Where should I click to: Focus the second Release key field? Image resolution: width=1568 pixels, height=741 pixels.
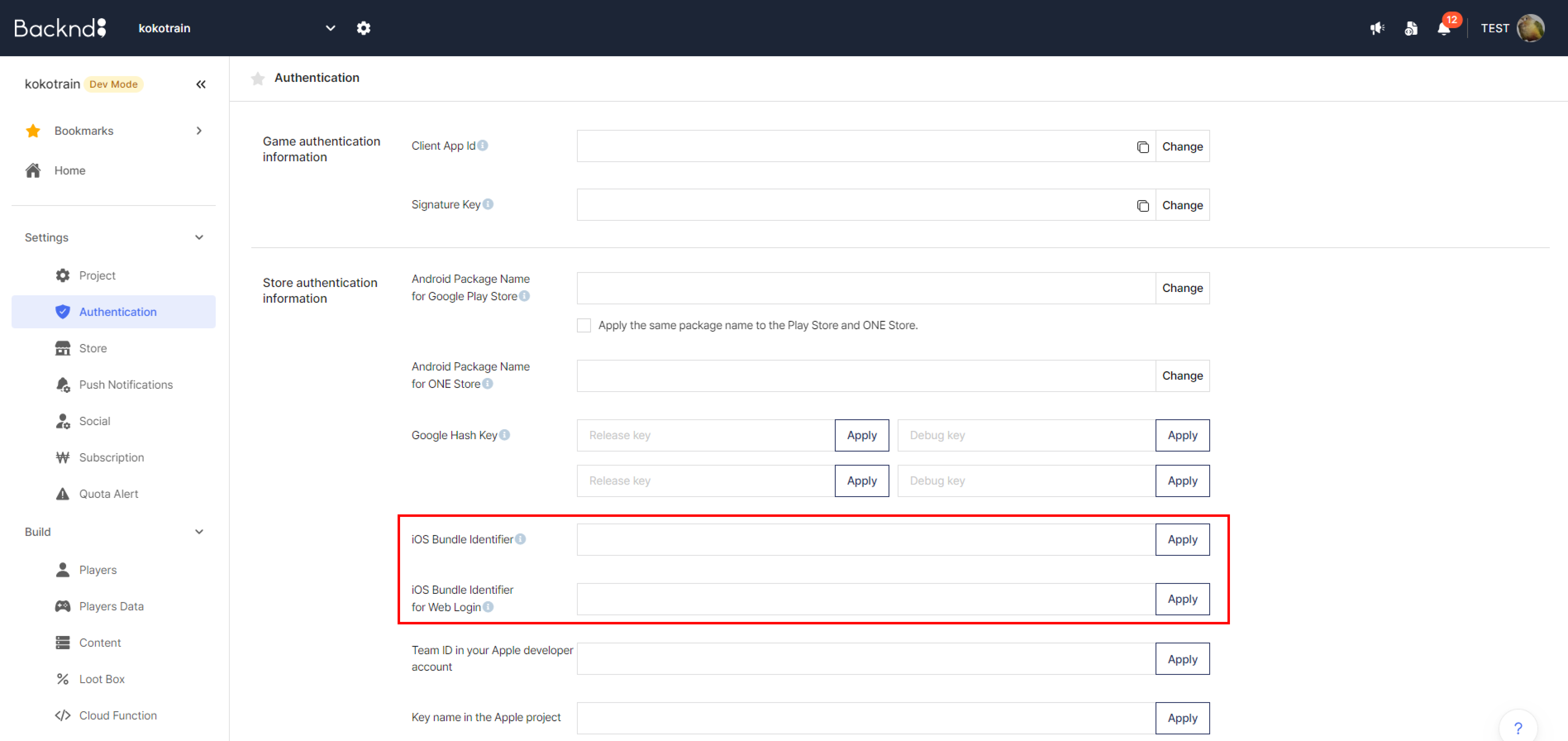[706, 481]
